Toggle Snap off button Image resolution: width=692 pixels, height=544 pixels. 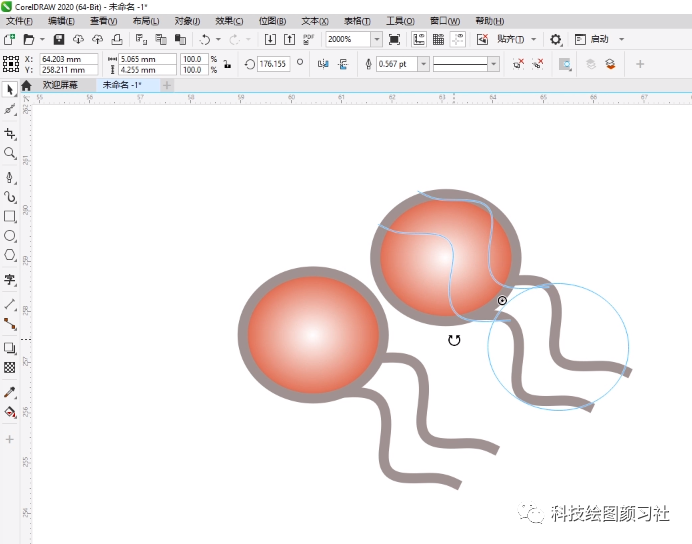click(x=482, y=39)
